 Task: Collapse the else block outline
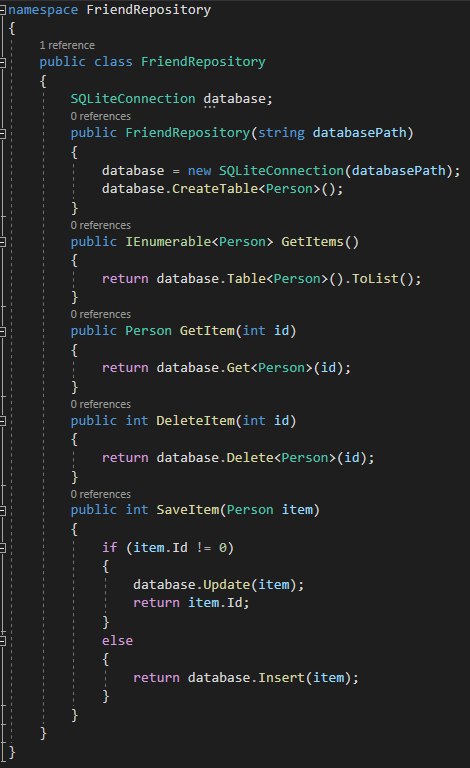2,641
